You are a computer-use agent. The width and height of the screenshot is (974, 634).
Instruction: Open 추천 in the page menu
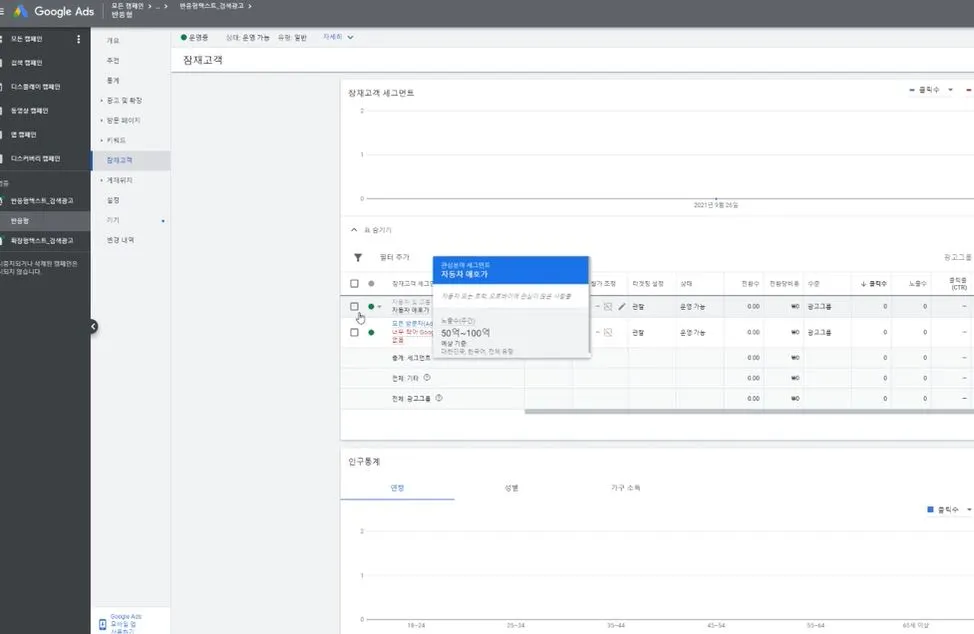[x=113, y=61]
